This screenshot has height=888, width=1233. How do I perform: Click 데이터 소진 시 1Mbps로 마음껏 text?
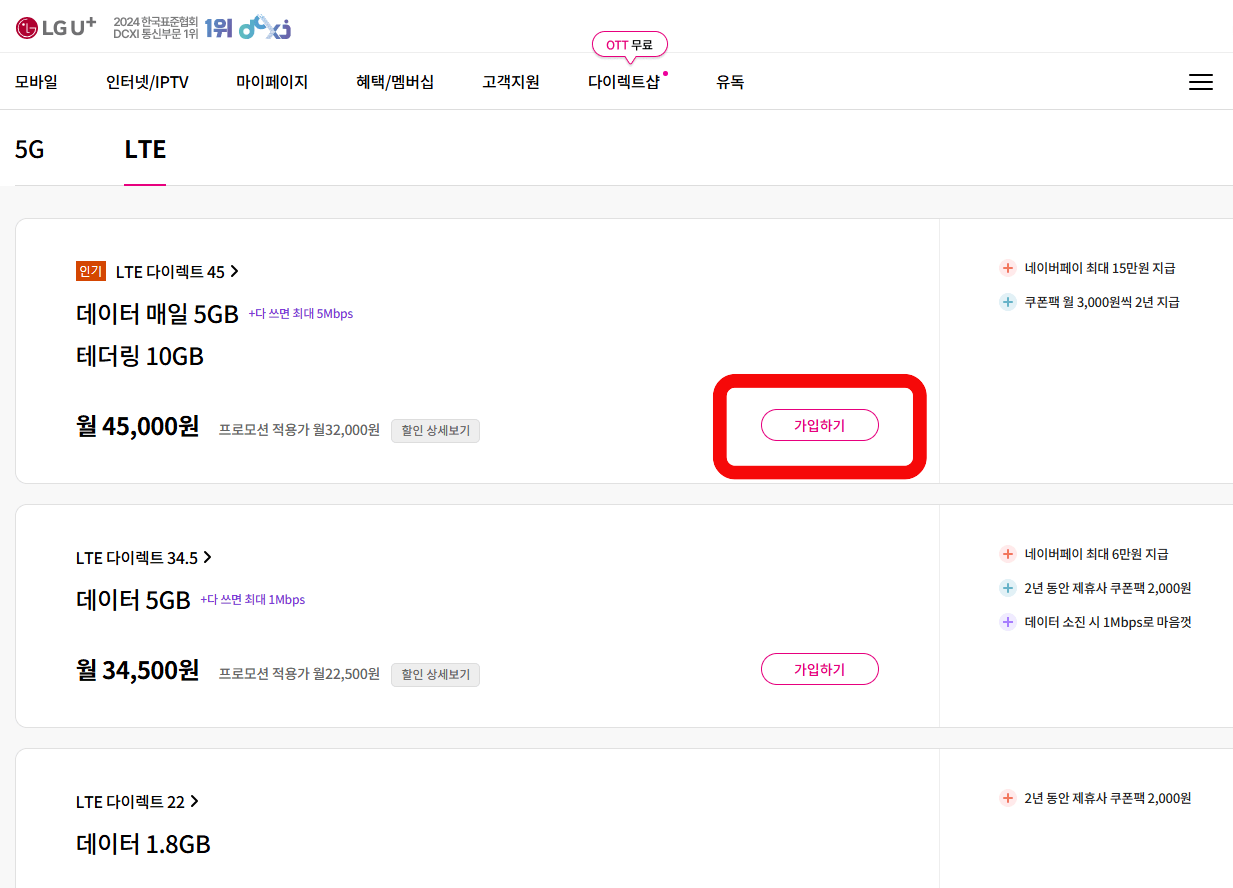pos(1108,622)
